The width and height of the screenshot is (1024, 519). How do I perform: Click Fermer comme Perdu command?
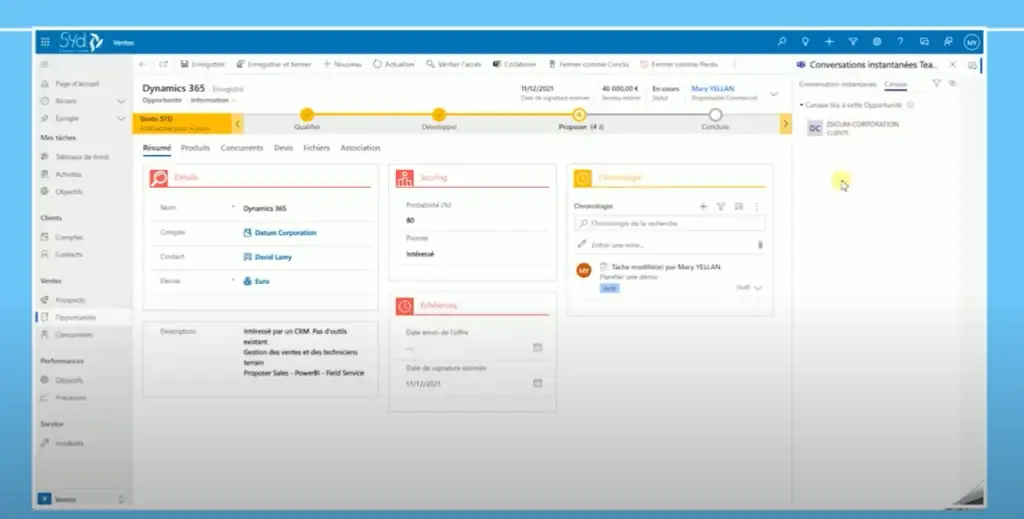click(x=679, y=64)
